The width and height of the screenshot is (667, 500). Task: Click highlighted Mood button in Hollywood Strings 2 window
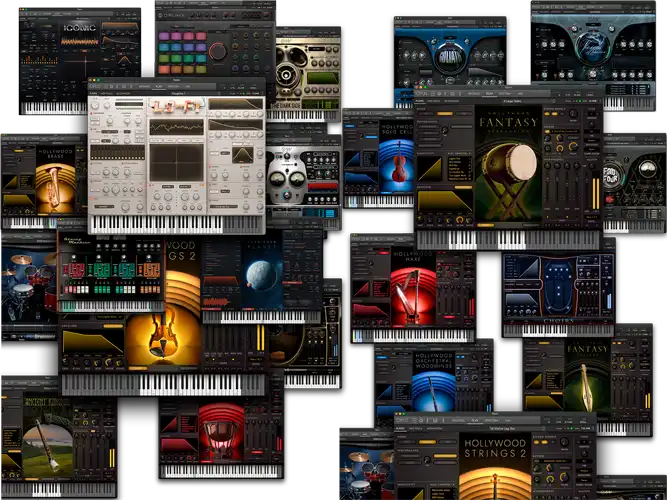(x=428, y=442)
